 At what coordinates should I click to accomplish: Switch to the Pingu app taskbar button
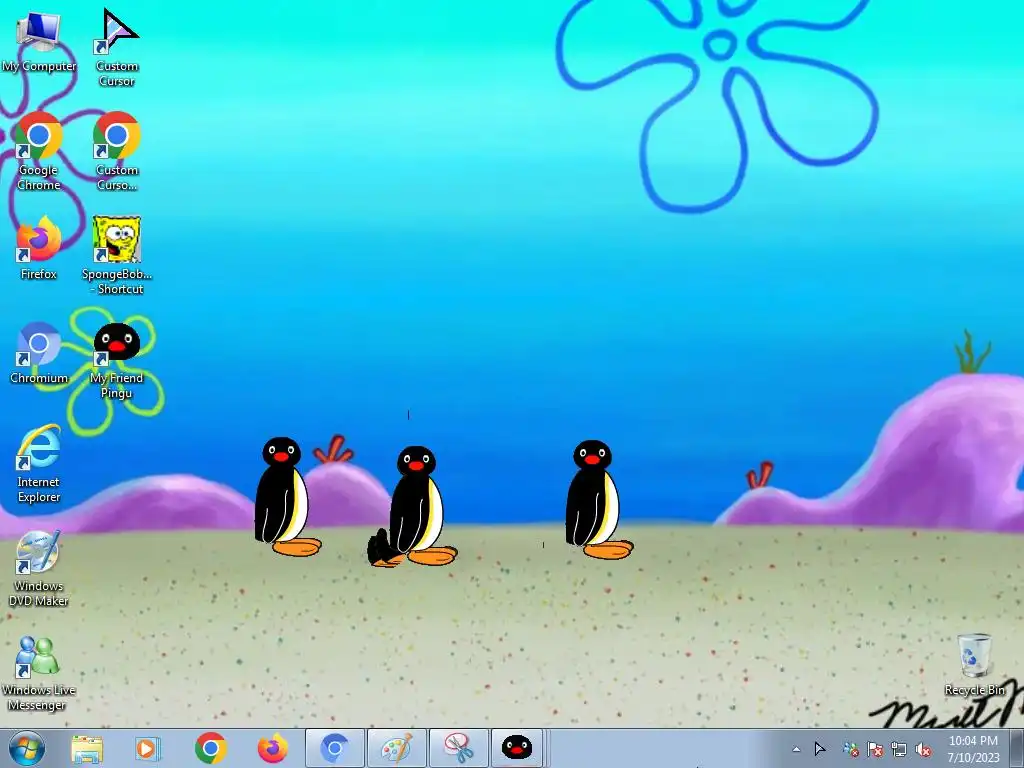[x=517, y=748]
